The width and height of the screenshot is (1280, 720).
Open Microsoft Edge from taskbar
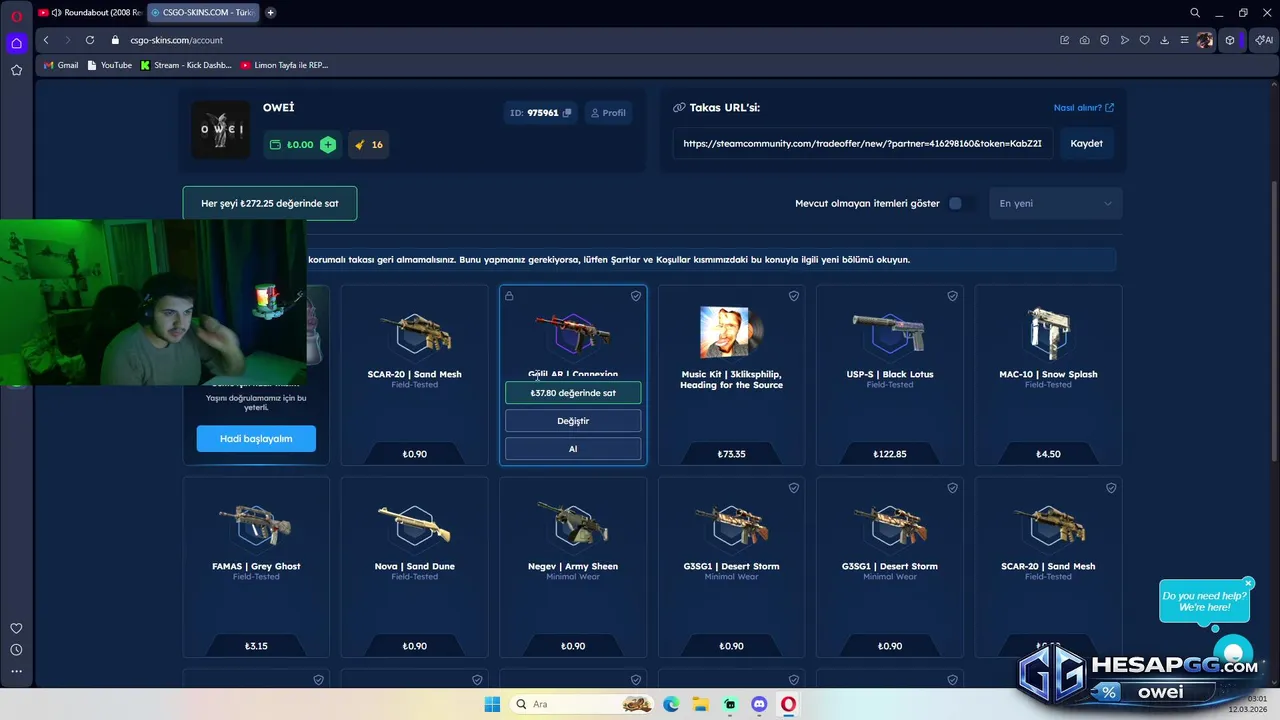671,704
